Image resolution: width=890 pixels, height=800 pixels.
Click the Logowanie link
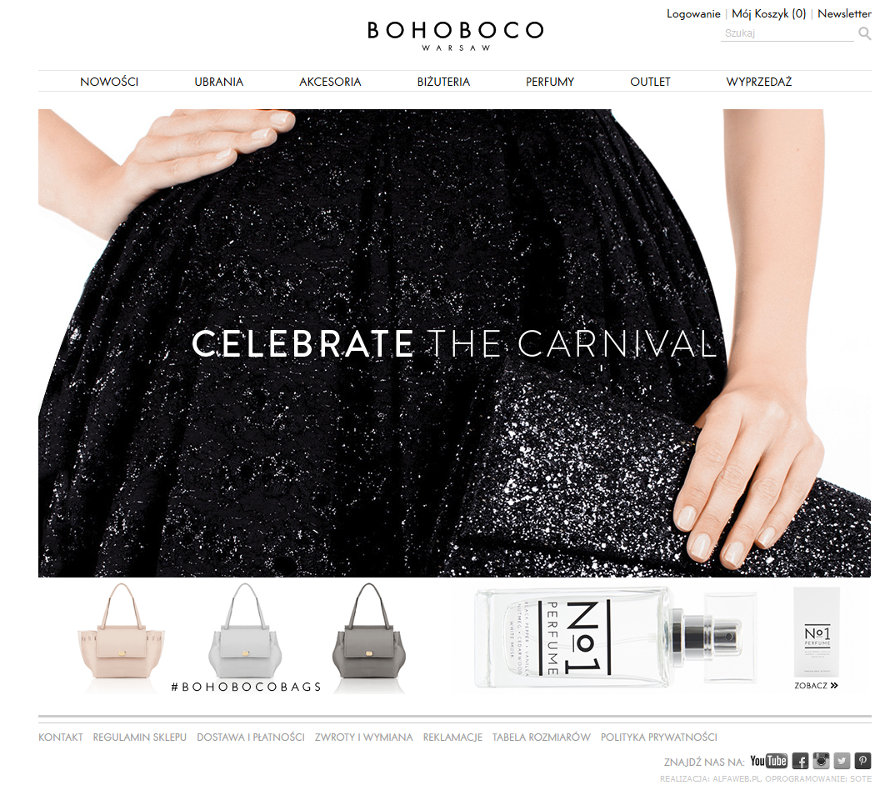tap(693, 14)
